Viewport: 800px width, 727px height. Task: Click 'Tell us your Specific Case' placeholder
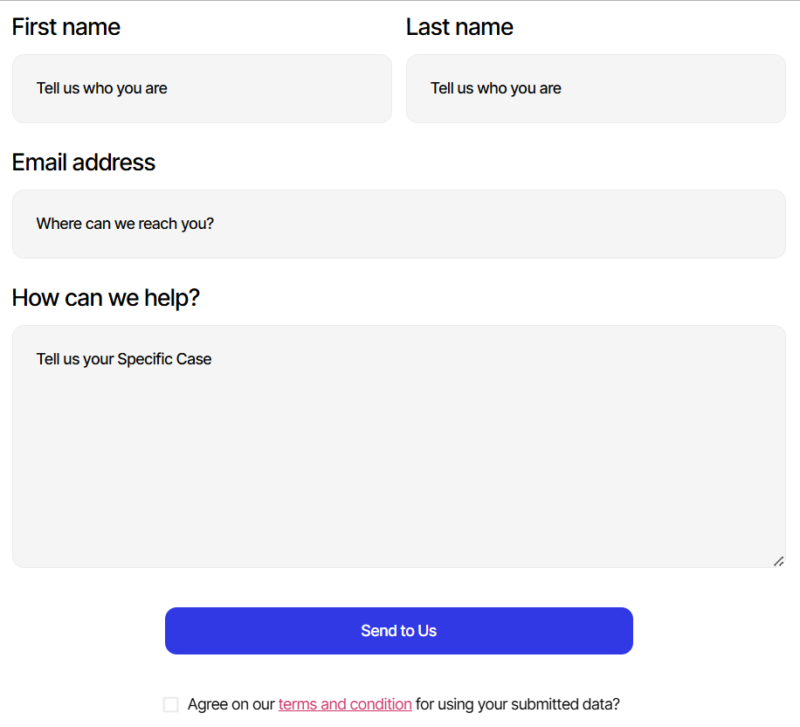[124, 359]
